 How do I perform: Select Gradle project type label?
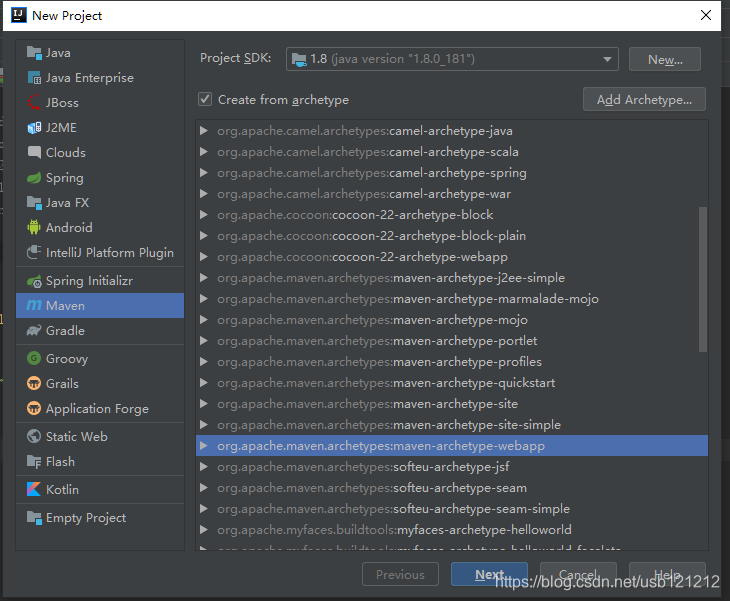[65, 331]
